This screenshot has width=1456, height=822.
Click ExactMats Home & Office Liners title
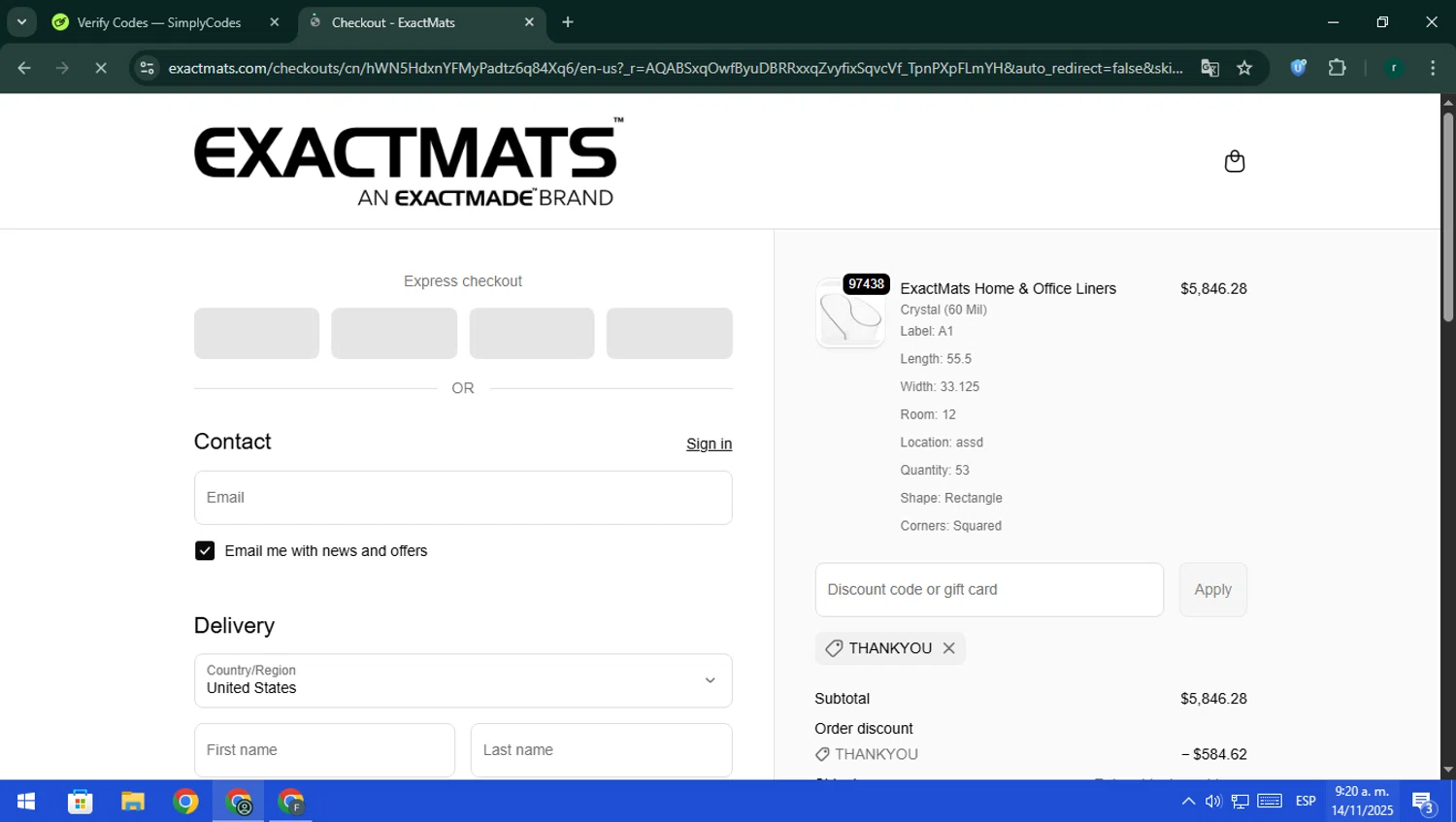coord(1008,288)
